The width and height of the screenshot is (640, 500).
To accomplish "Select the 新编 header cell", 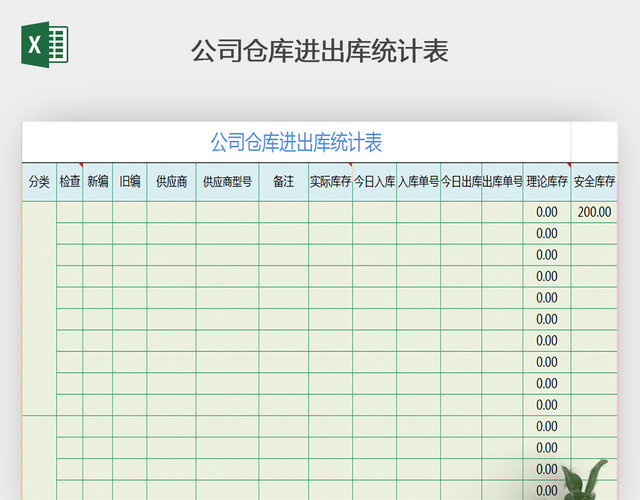I will click(98, 182).
